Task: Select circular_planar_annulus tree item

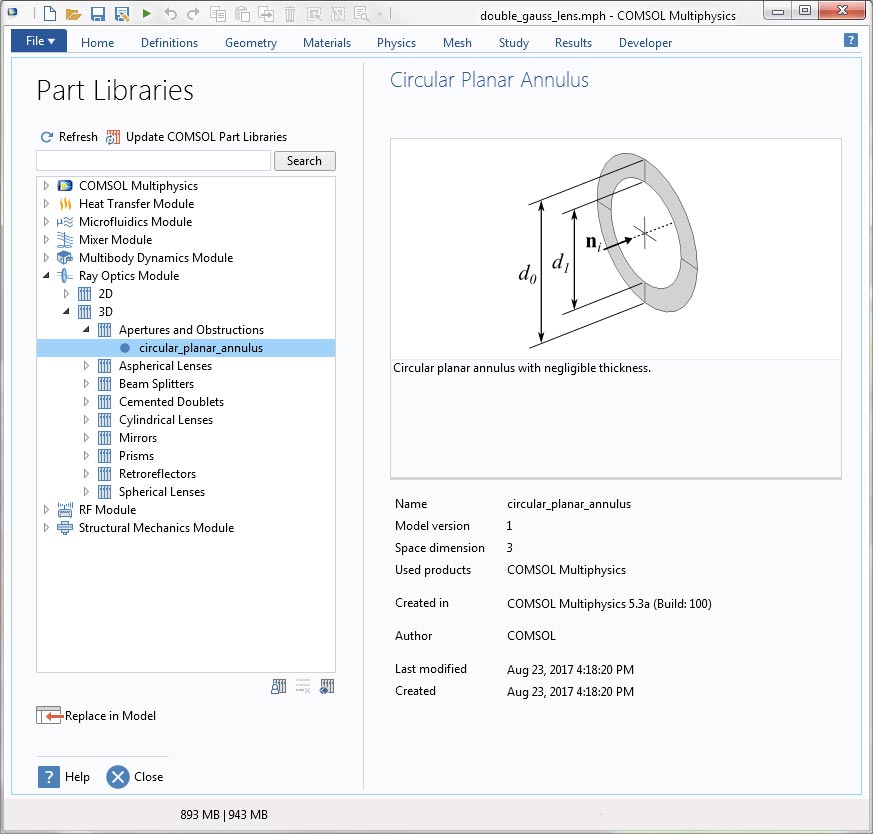Action: (x=200, y=348)
